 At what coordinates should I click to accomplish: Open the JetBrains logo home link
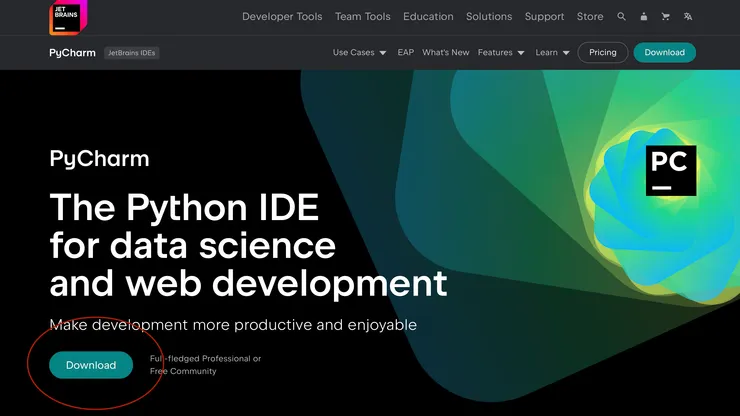pos(68,17)
